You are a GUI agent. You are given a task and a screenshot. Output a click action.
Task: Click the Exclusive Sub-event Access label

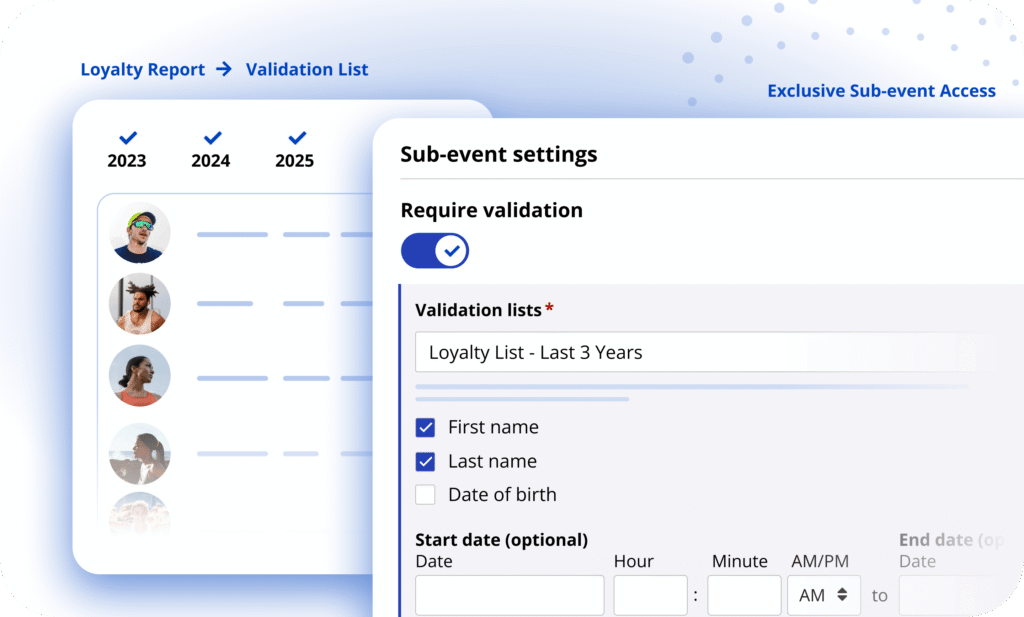[881, 91]
